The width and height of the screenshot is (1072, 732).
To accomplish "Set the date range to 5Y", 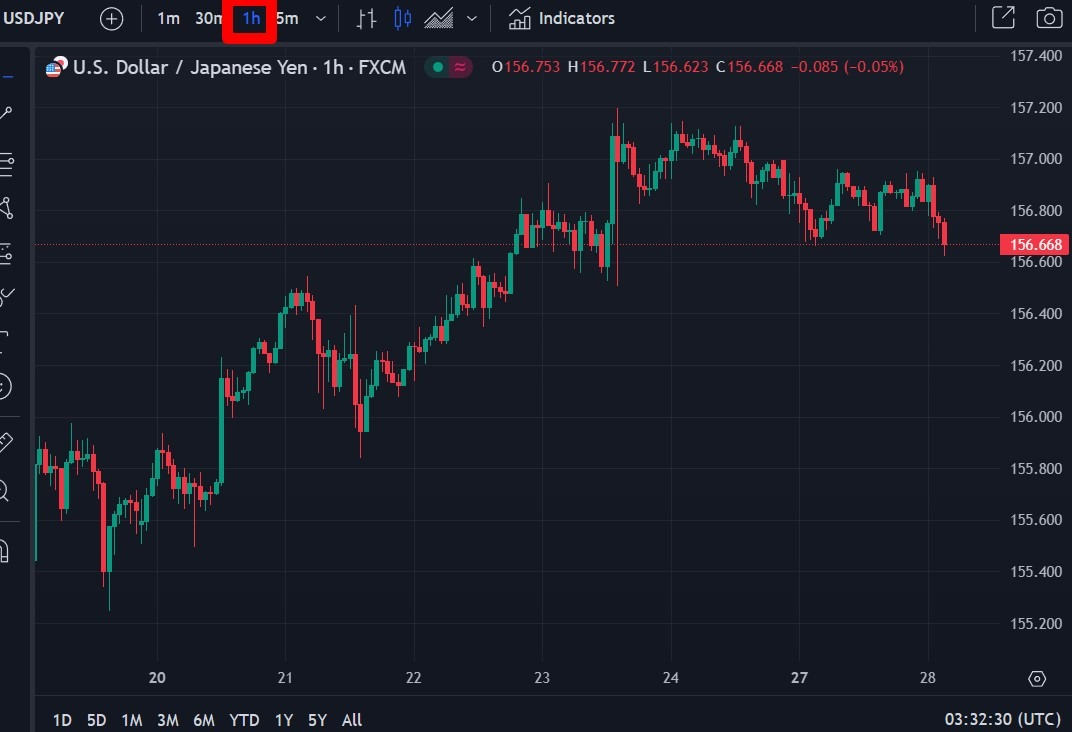I will [317, 720].
